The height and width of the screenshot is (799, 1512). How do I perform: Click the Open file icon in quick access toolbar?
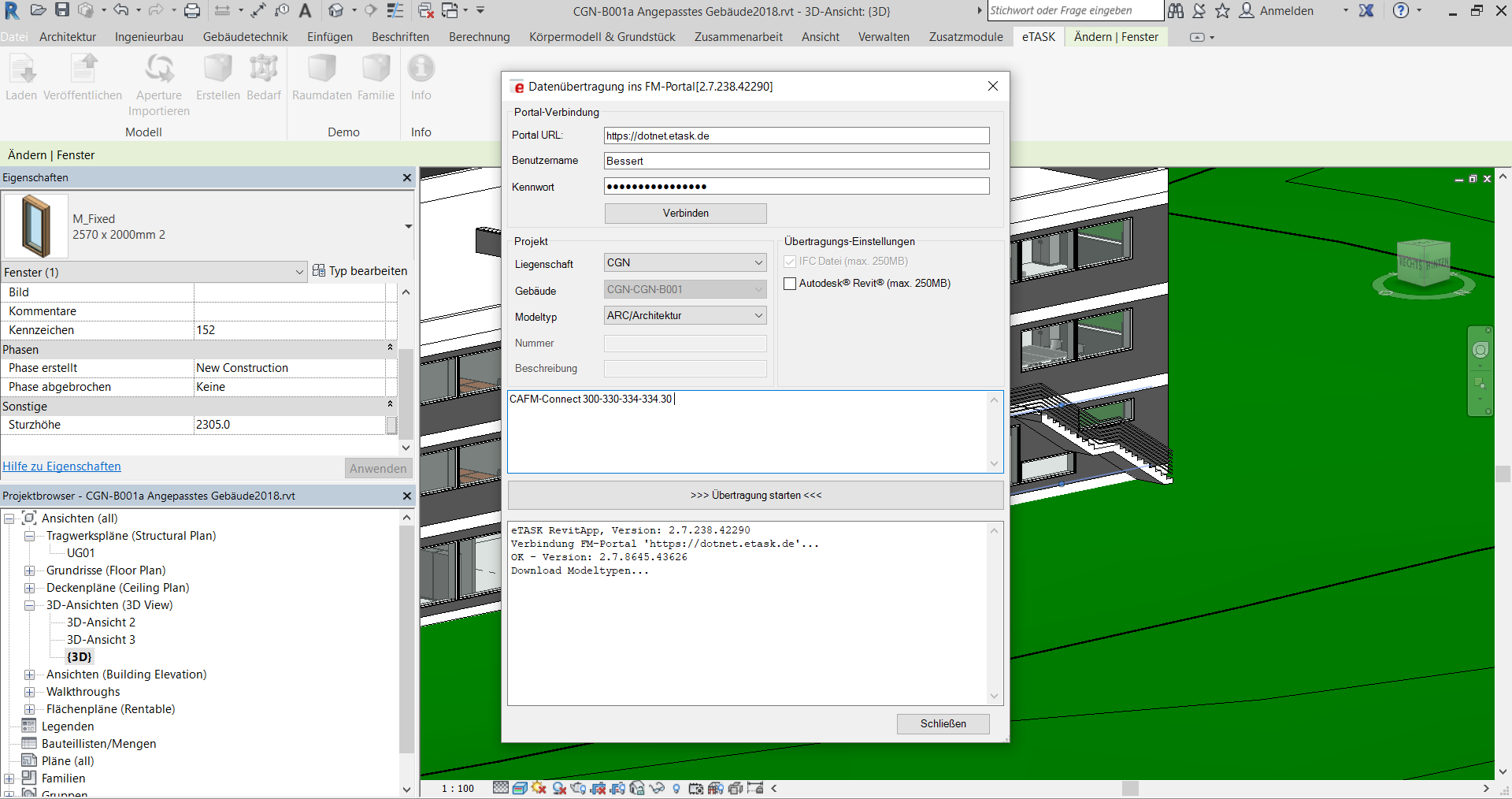[x=38, y=10]
